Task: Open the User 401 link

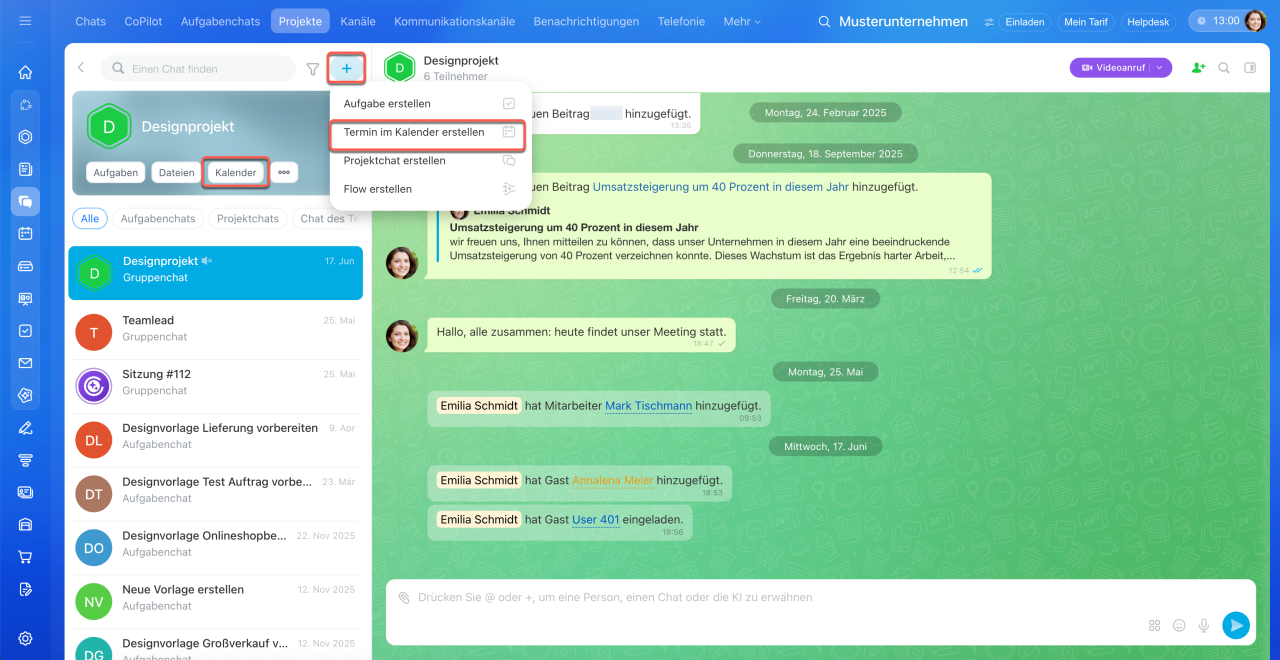Action: click(596, 520)
